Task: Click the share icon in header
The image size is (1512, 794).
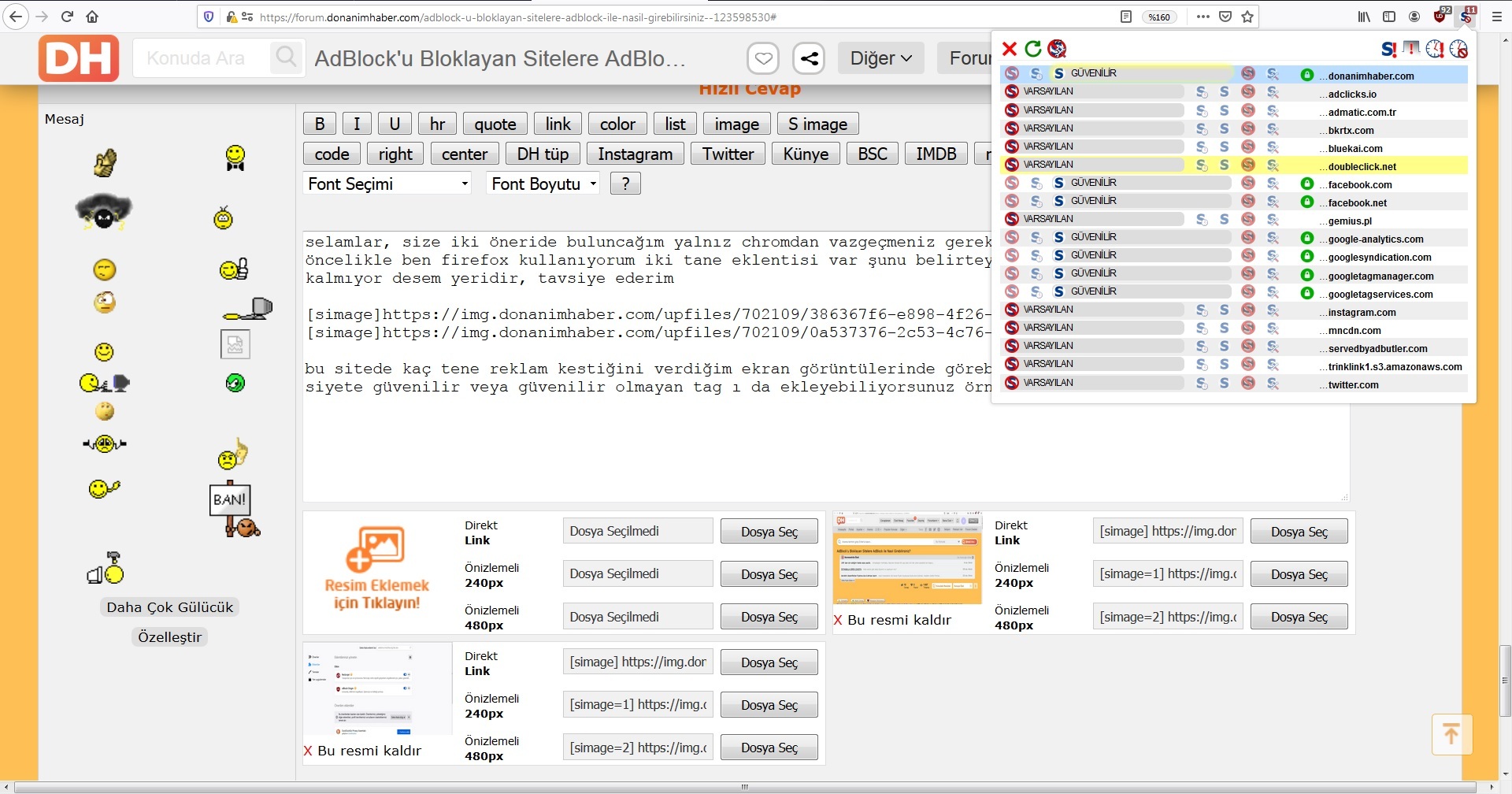Action: pos(809,58)
